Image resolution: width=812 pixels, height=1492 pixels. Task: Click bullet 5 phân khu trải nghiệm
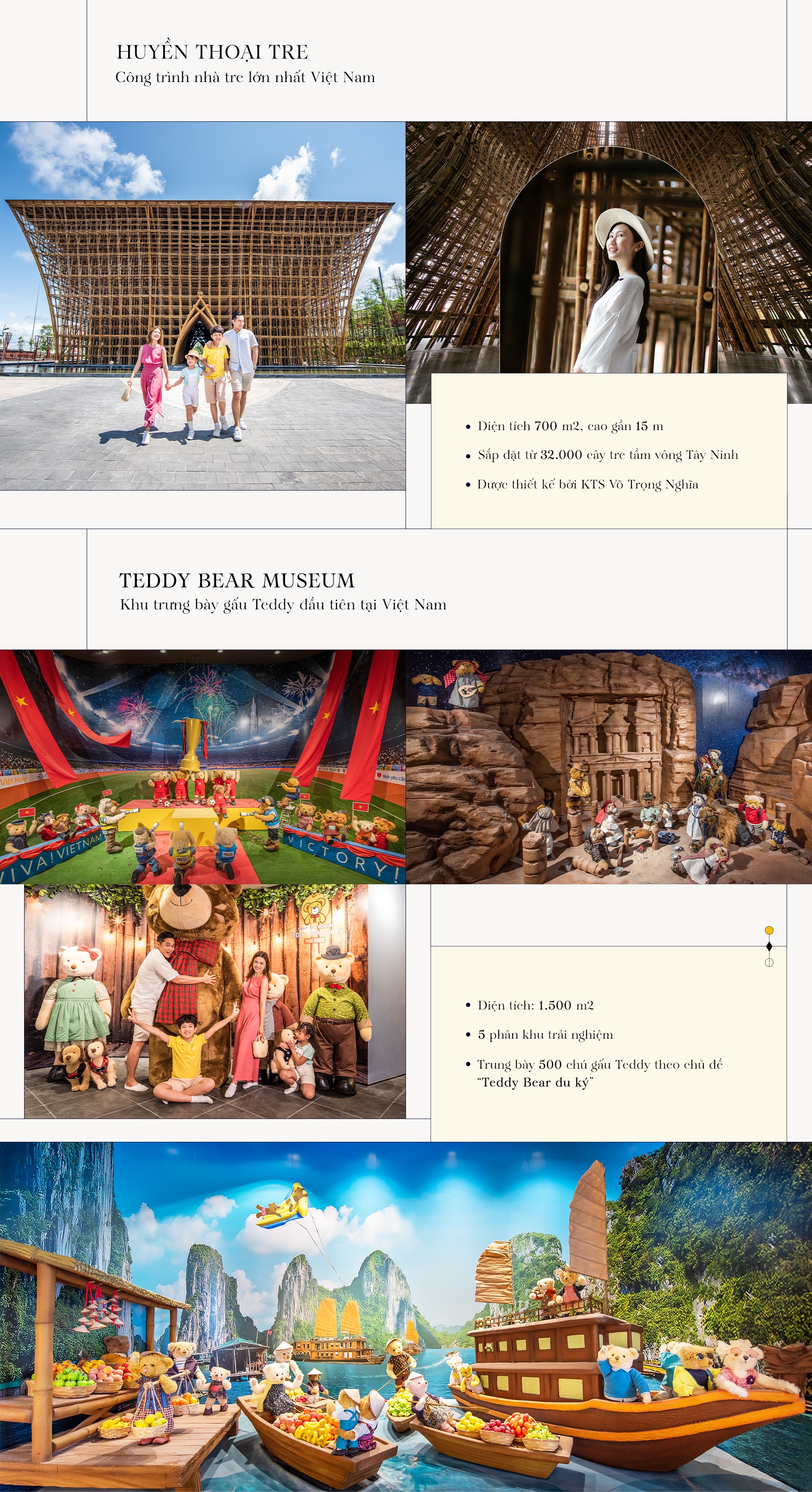pyautogui.click(x=545, y=1034)
